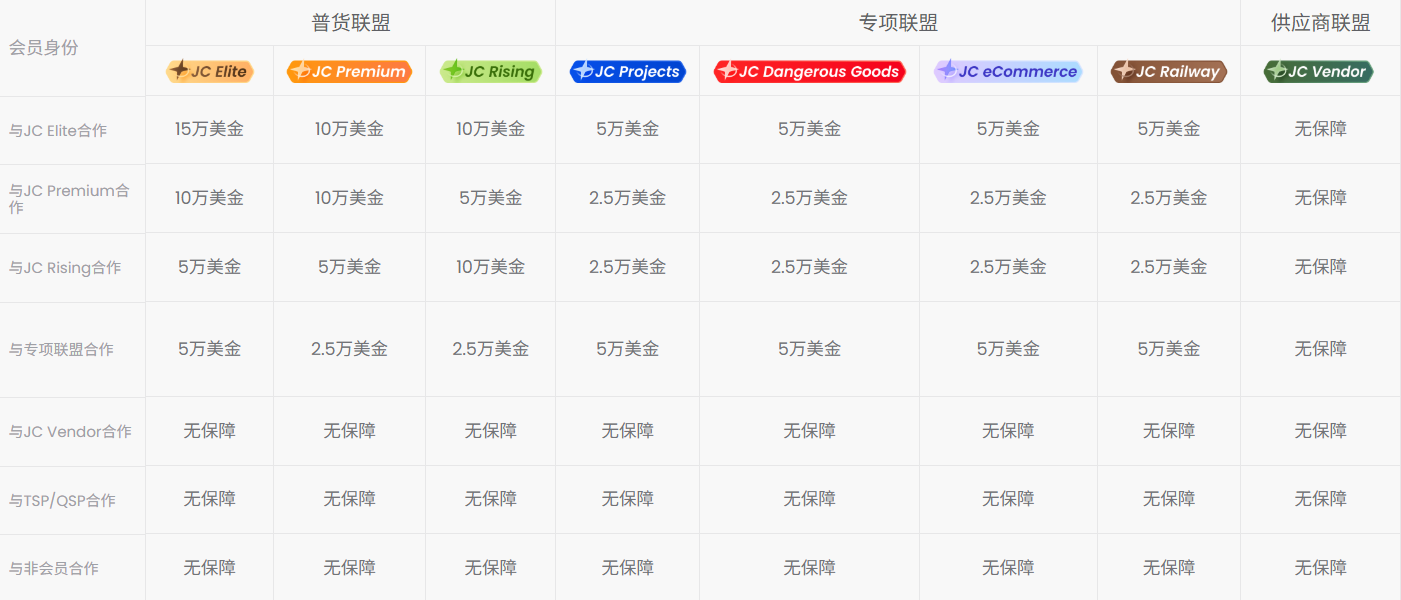Click JC Vendor 无保障 in 与JC Elite合作 row
Image resolution: width=1401 pixels, height=600 pixels.
pos(1320,129)
